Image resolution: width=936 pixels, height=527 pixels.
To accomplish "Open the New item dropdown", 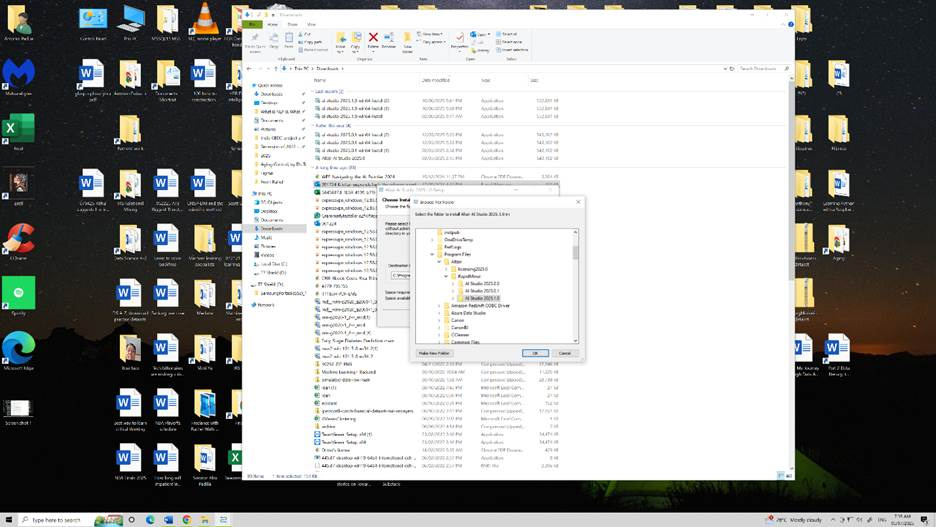I will coord(430,35).
